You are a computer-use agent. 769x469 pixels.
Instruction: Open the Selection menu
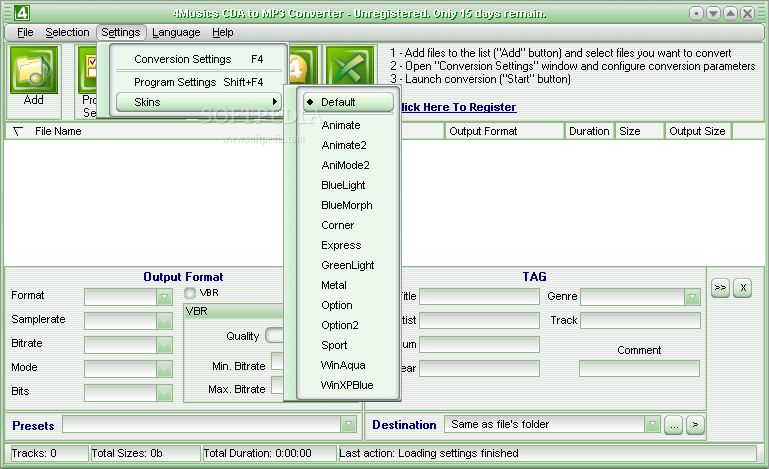[x=67, y=32]
